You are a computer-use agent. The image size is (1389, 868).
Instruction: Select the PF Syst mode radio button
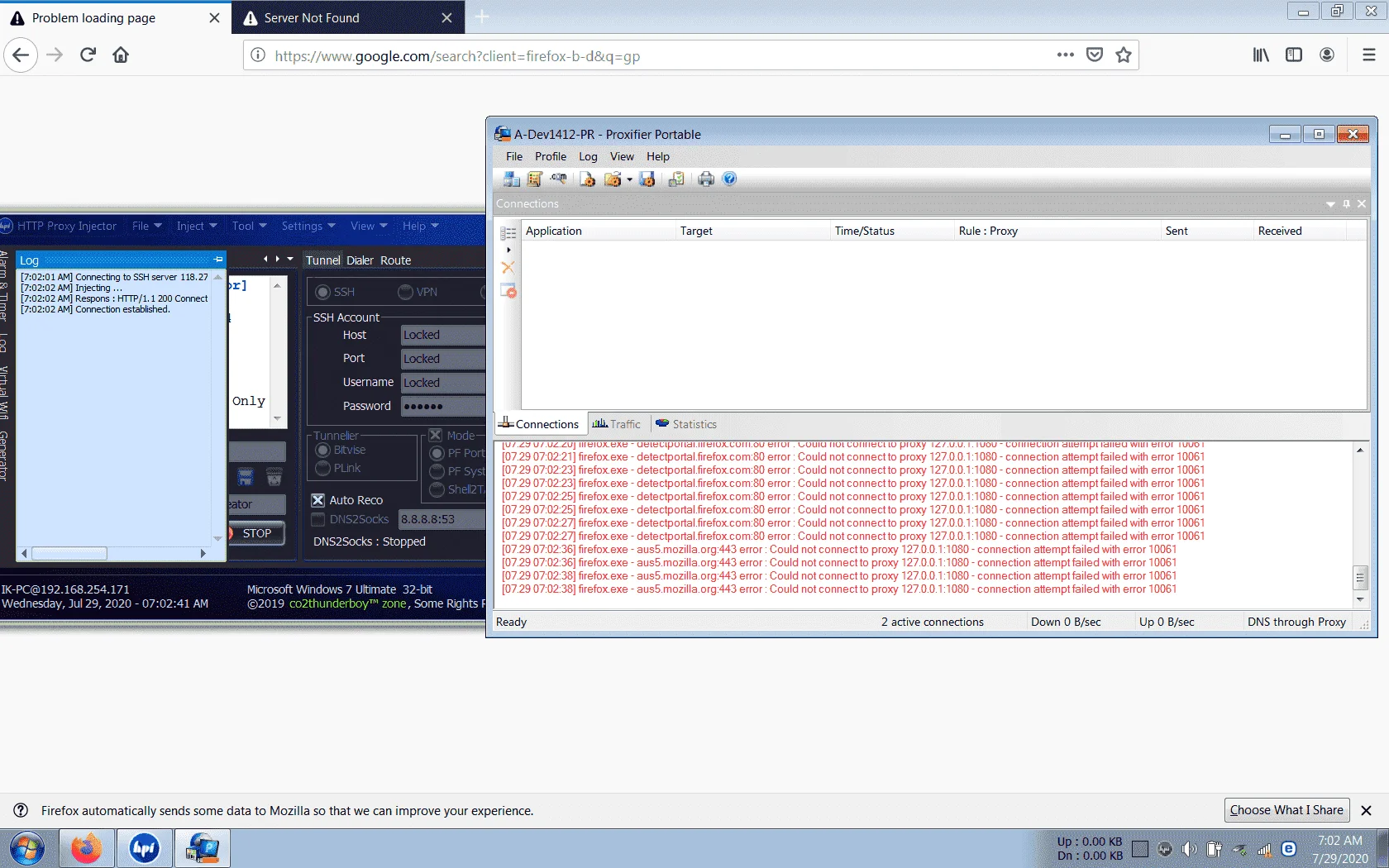coord(437,471)
